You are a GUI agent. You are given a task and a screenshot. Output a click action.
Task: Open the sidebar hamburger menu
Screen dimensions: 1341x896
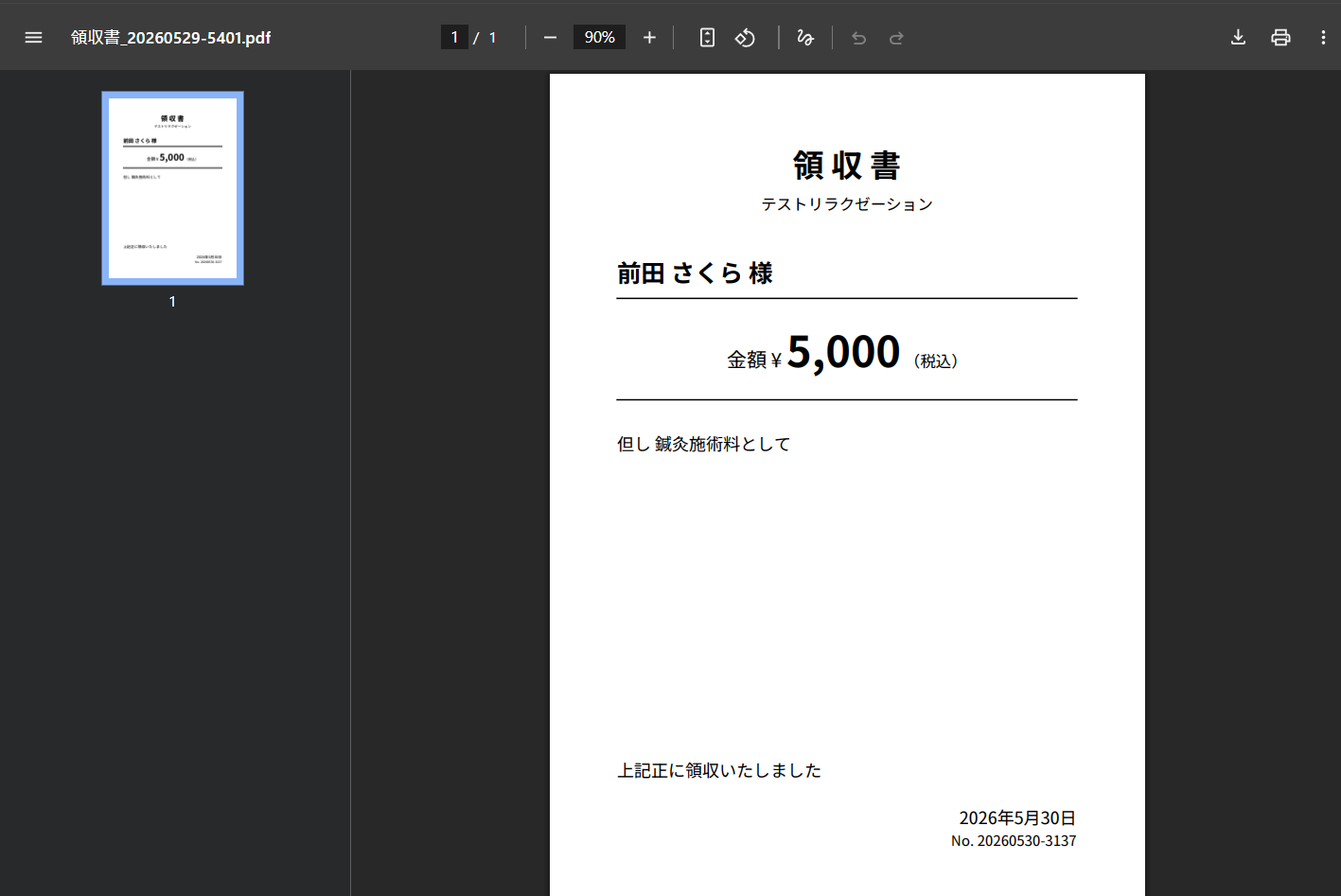click(x=34, y=38)
